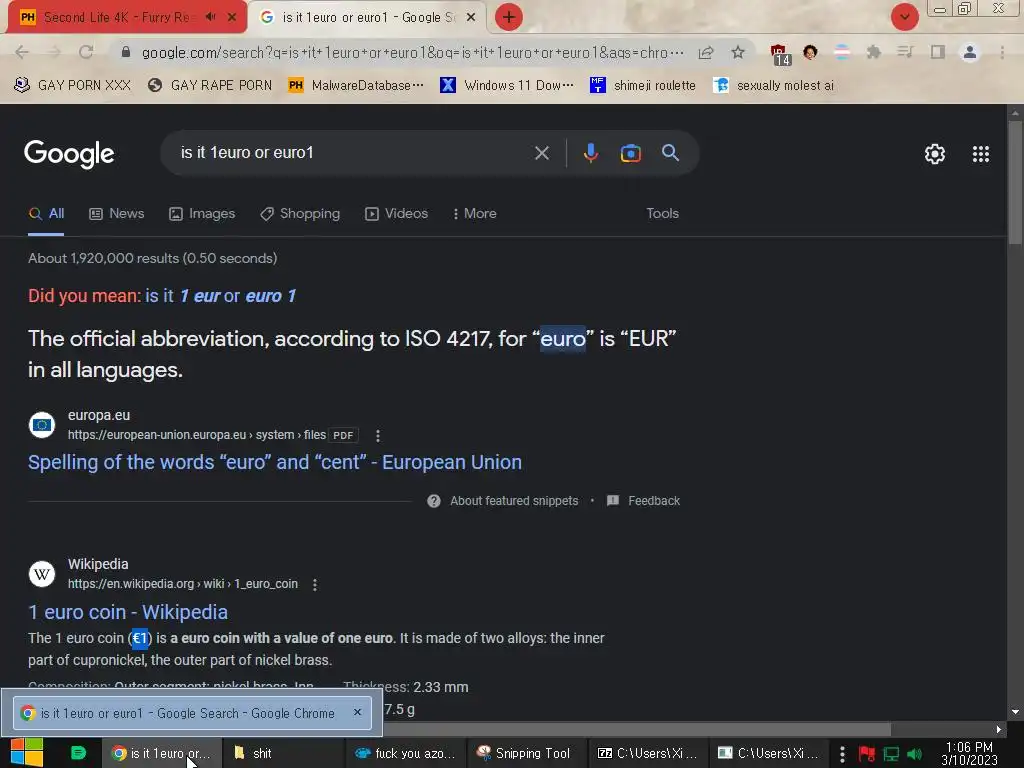Close the Chrome taskbar preview popup
1024x768 pixels.
357,712
